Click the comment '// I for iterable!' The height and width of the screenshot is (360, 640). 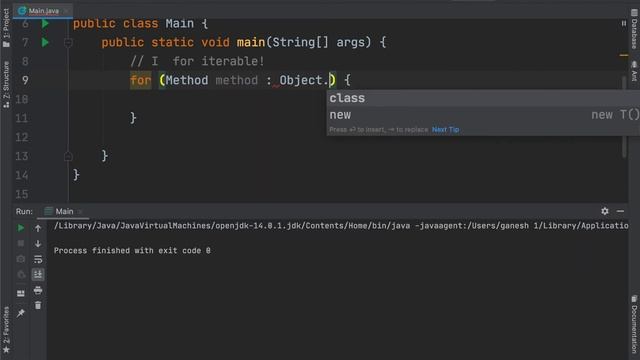click(x=198, y=62)
